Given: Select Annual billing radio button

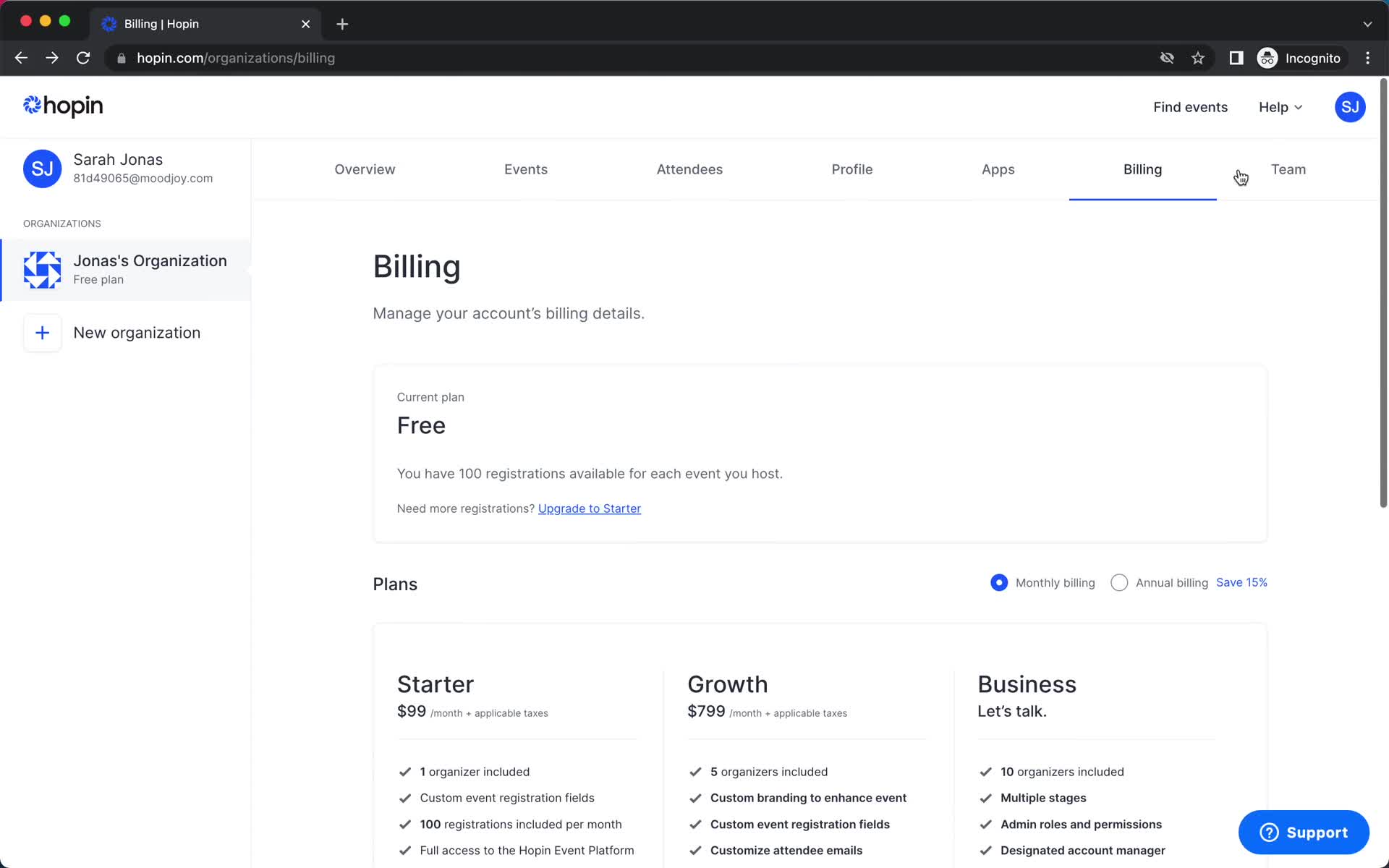Looking at the screenshot, I should 1118,582.
